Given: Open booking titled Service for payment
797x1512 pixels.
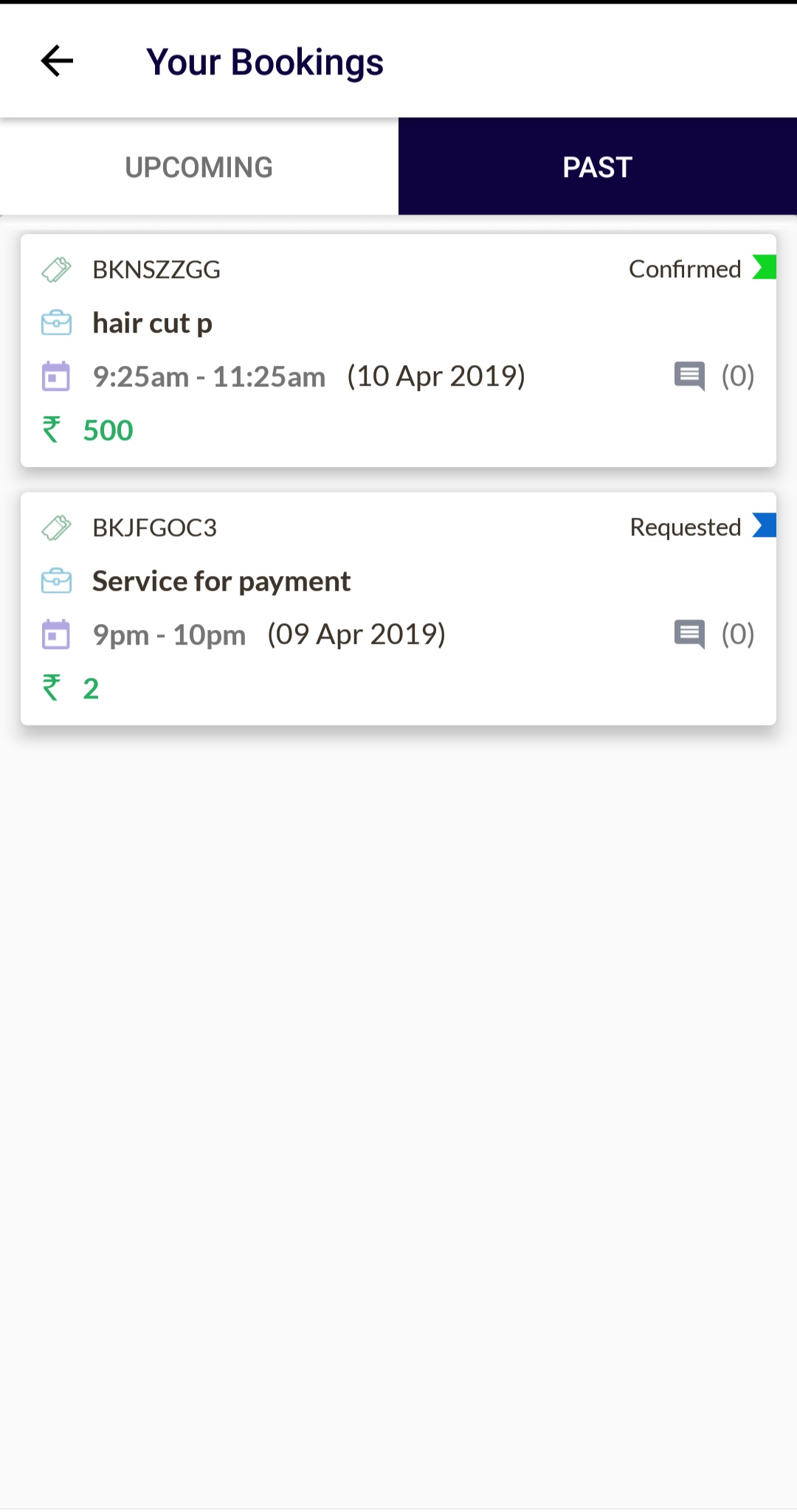Looking at the screenshot, I should point(221,581).
